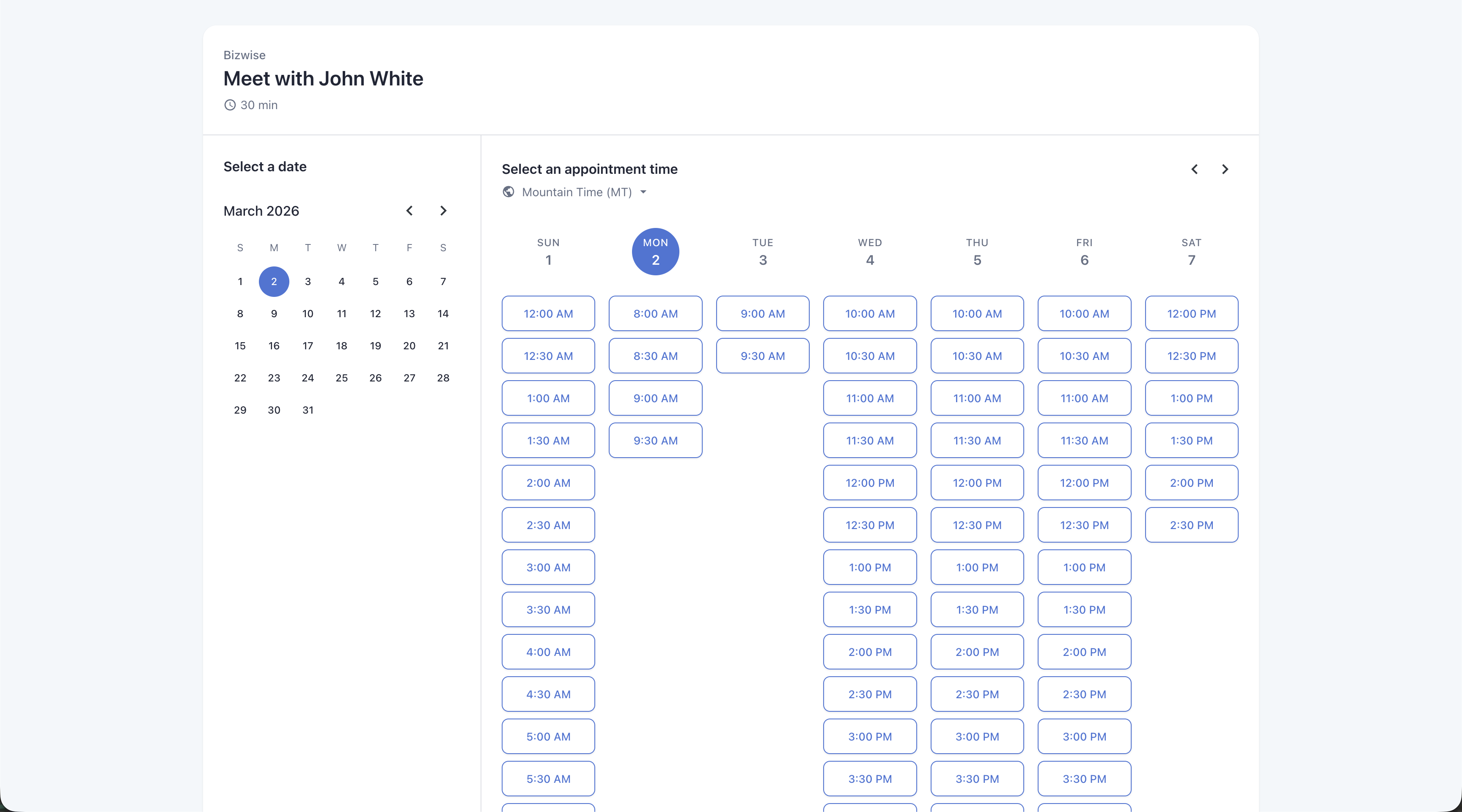Click the globe icon beside timezone
Screen dimensions: 1462x812
(x=508, y=192)
